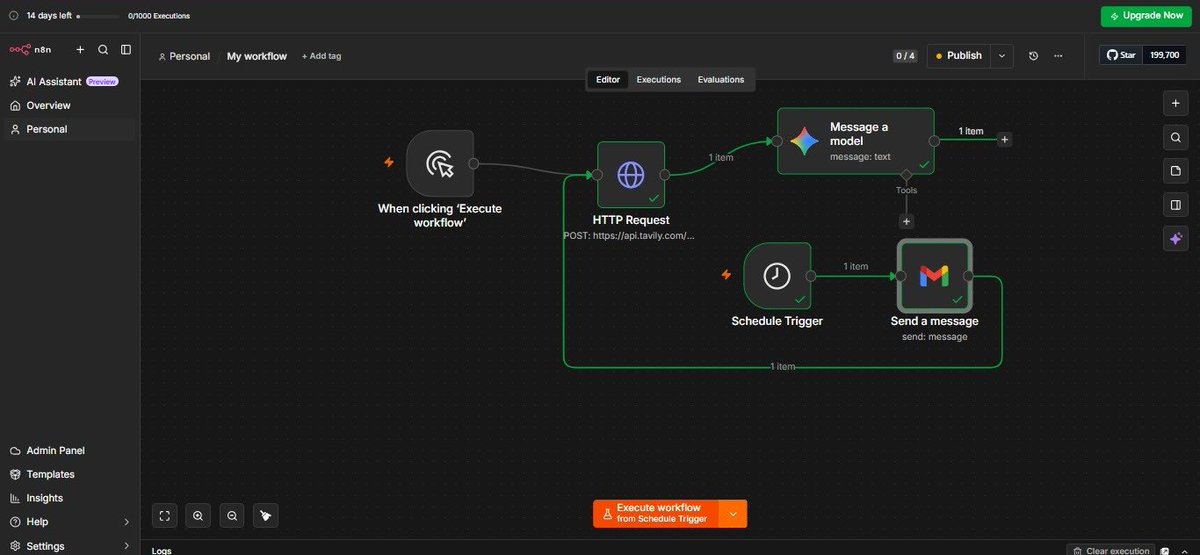
Task: Click the 0 / 4 counter badge
Action: click(x=904, y=56)
